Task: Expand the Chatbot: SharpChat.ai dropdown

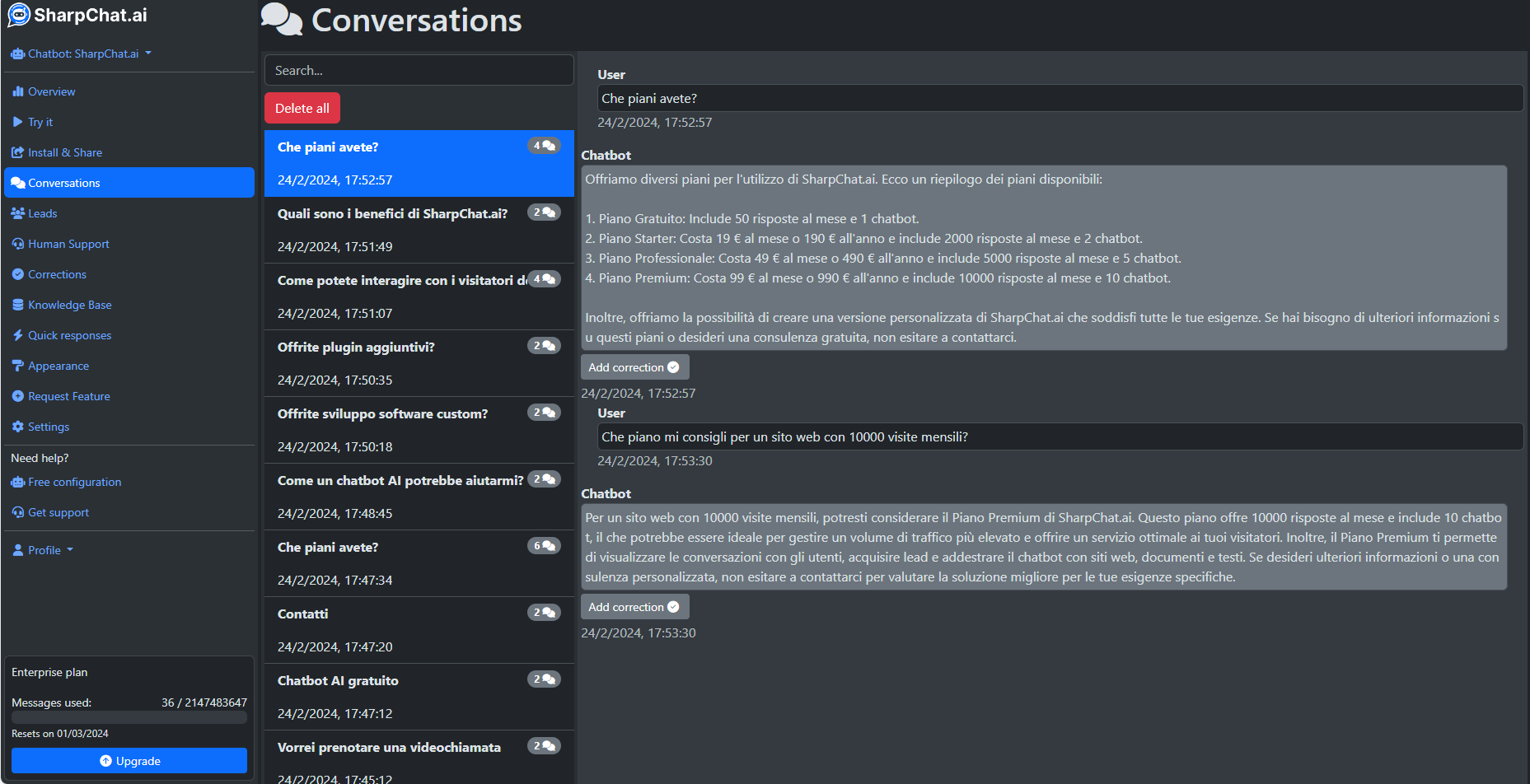Action: tap(82, 54)
